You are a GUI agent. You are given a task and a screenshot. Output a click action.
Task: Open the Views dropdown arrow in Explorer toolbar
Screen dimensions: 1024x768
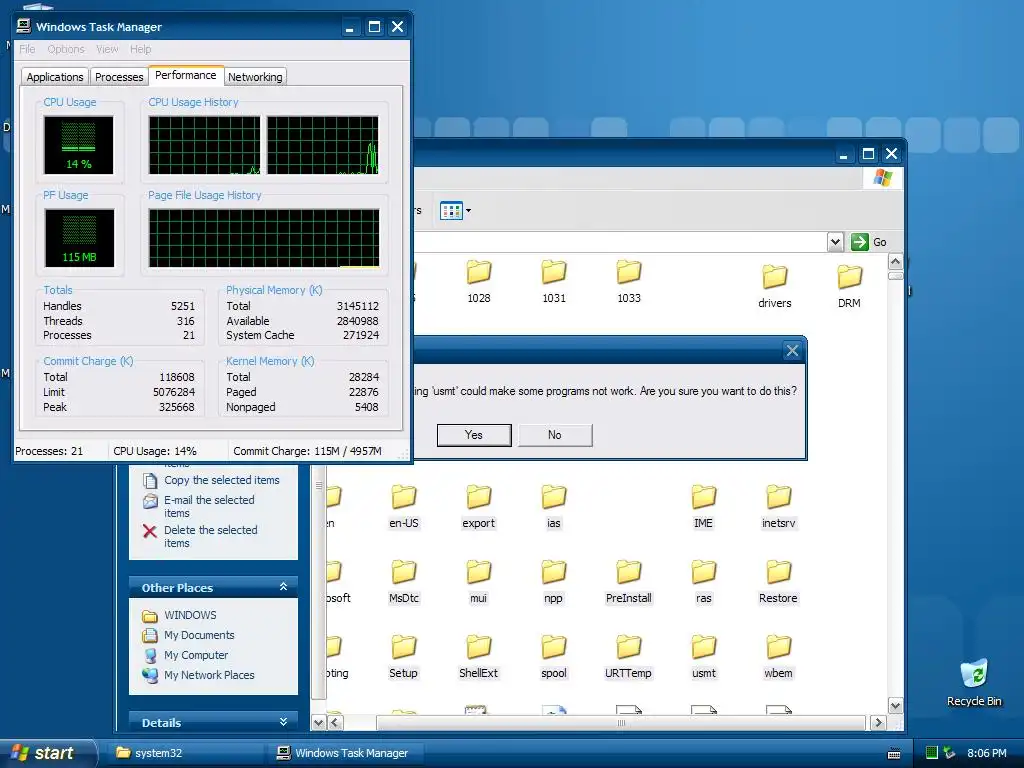(x=468, y=211)
